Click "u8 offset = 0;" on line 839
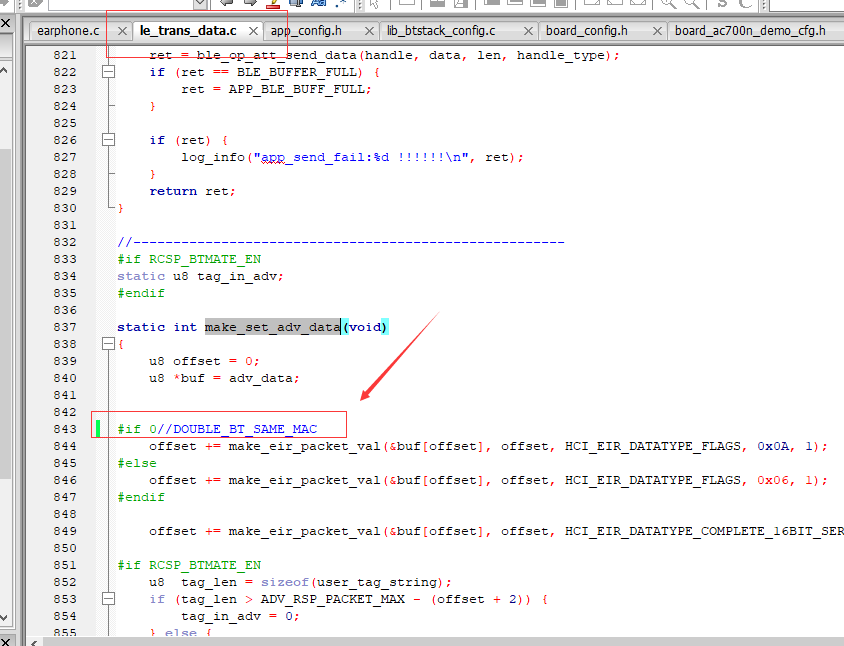The image size is (844, 646). [204, 361]
